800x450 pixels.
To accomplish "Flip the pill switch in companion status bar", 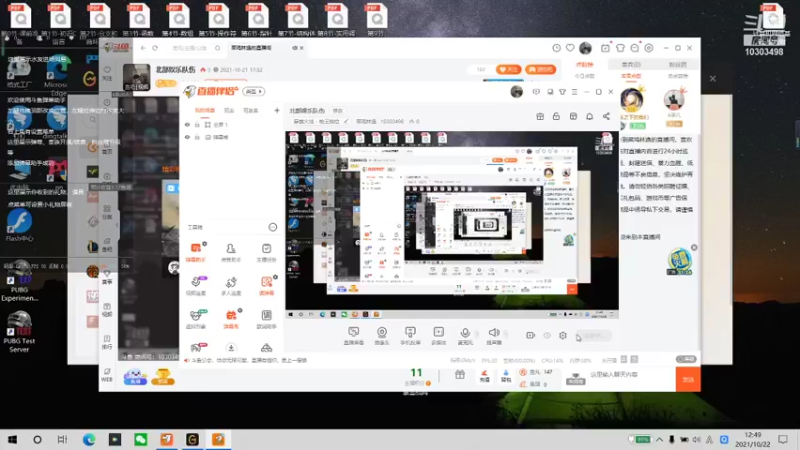I will (686, 359).
